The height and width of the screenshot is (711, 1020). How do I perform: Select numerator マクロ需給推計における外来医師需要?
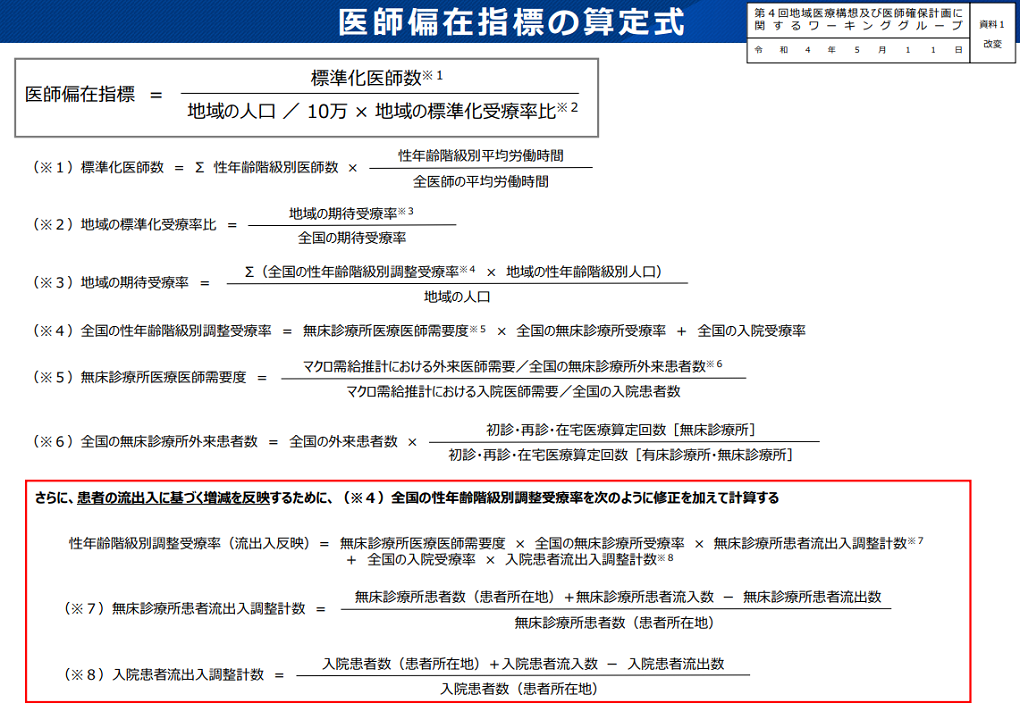pos(409,366)
